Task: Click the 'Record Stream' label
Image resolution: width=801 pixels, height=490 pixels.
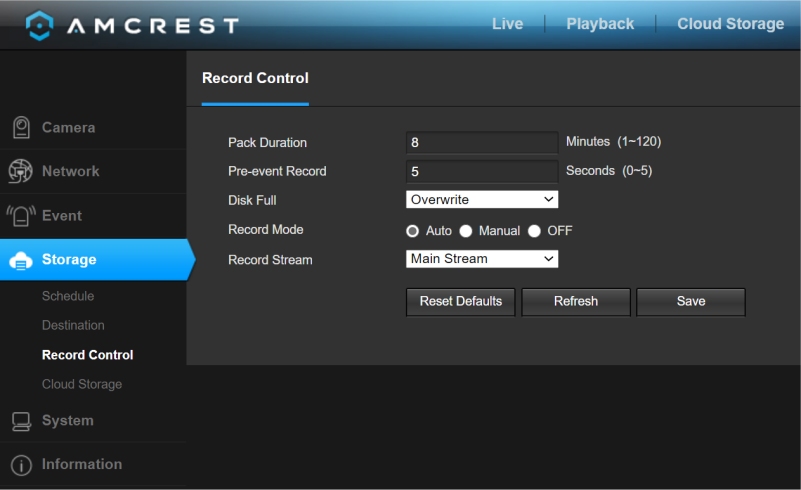Action: pyautogui.click(x=270, y=260)
